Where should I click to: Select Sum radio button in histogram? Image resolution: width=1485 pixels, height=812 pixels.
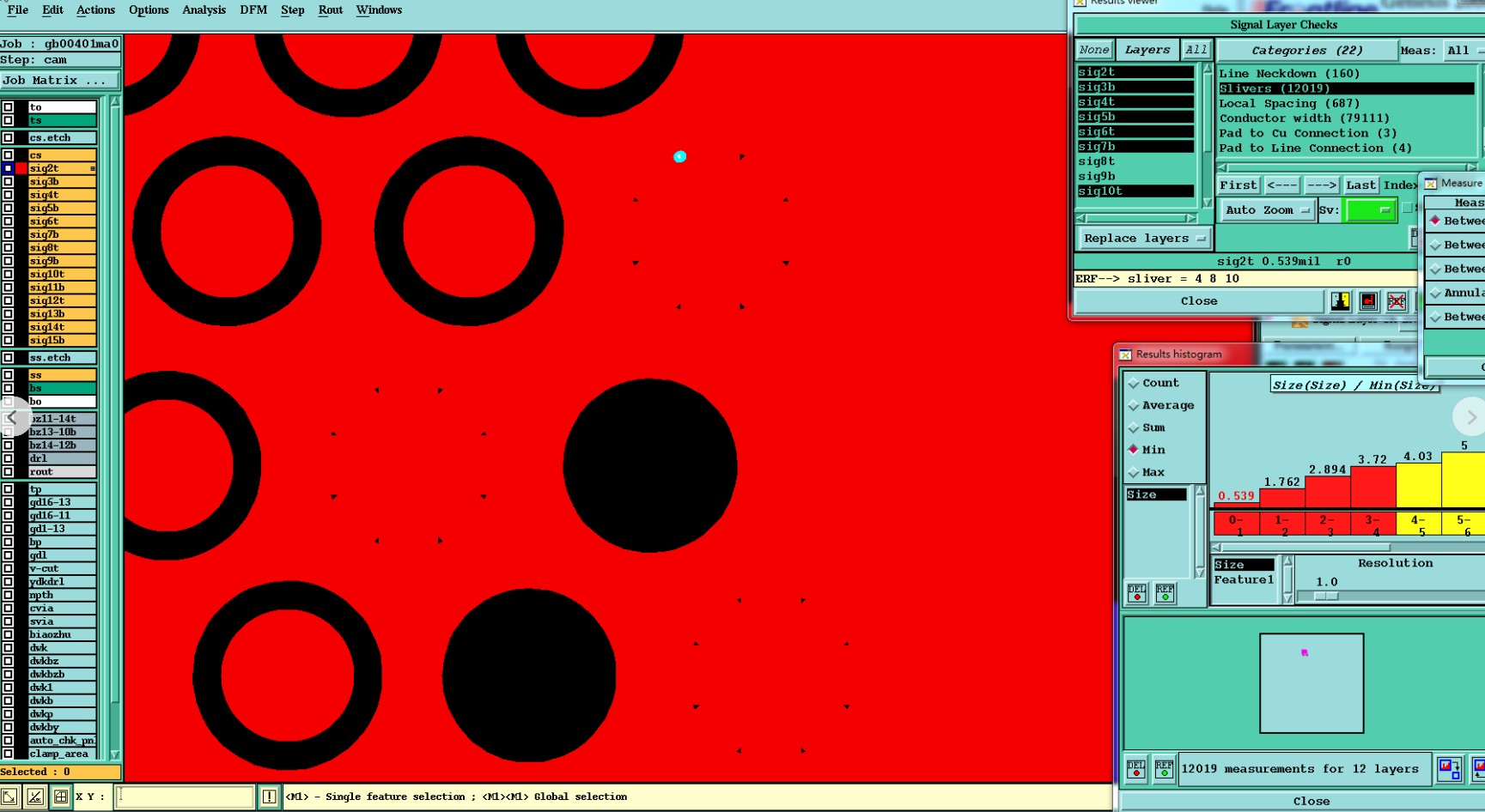[1134, 427]
